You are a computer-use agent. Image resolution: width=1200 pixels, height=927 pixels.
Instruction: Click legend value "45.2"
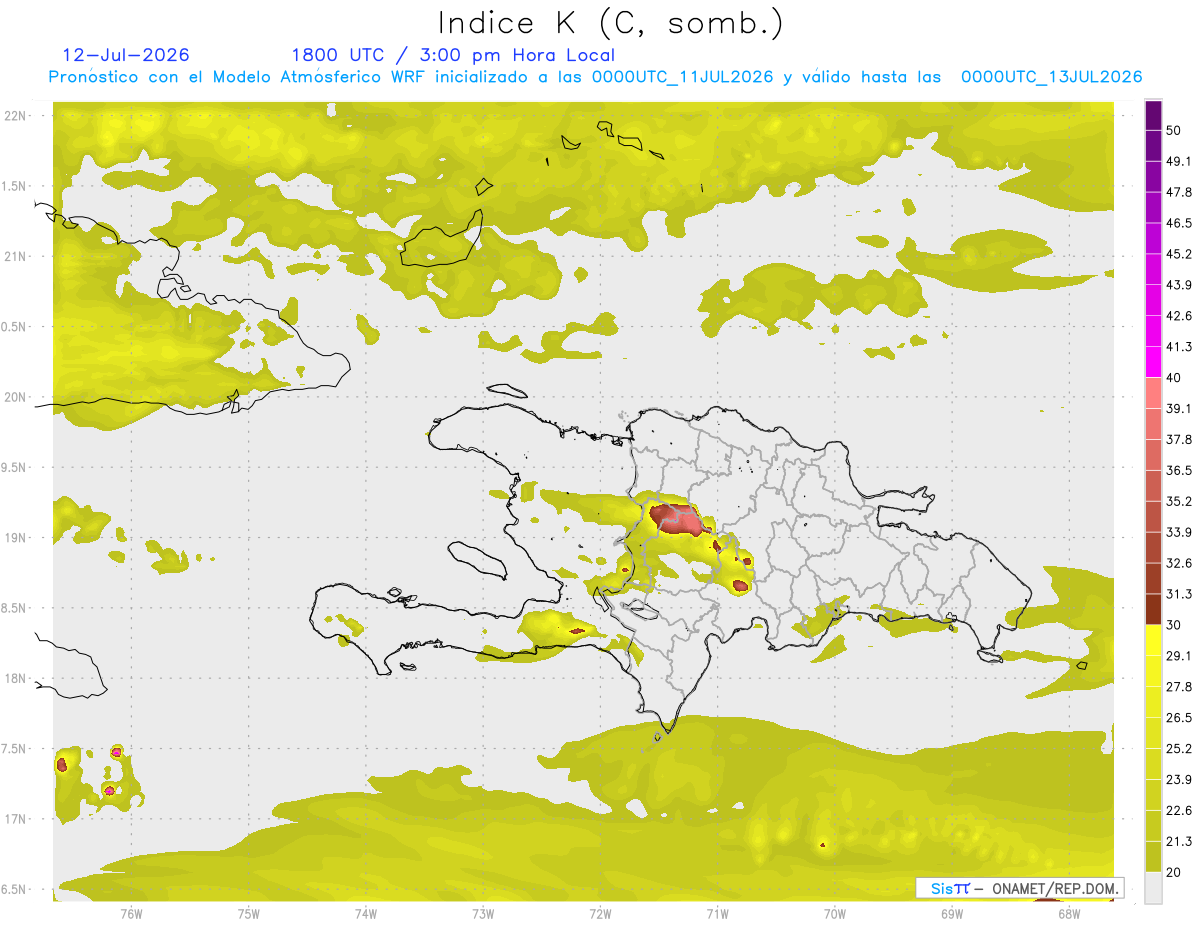1179,254
